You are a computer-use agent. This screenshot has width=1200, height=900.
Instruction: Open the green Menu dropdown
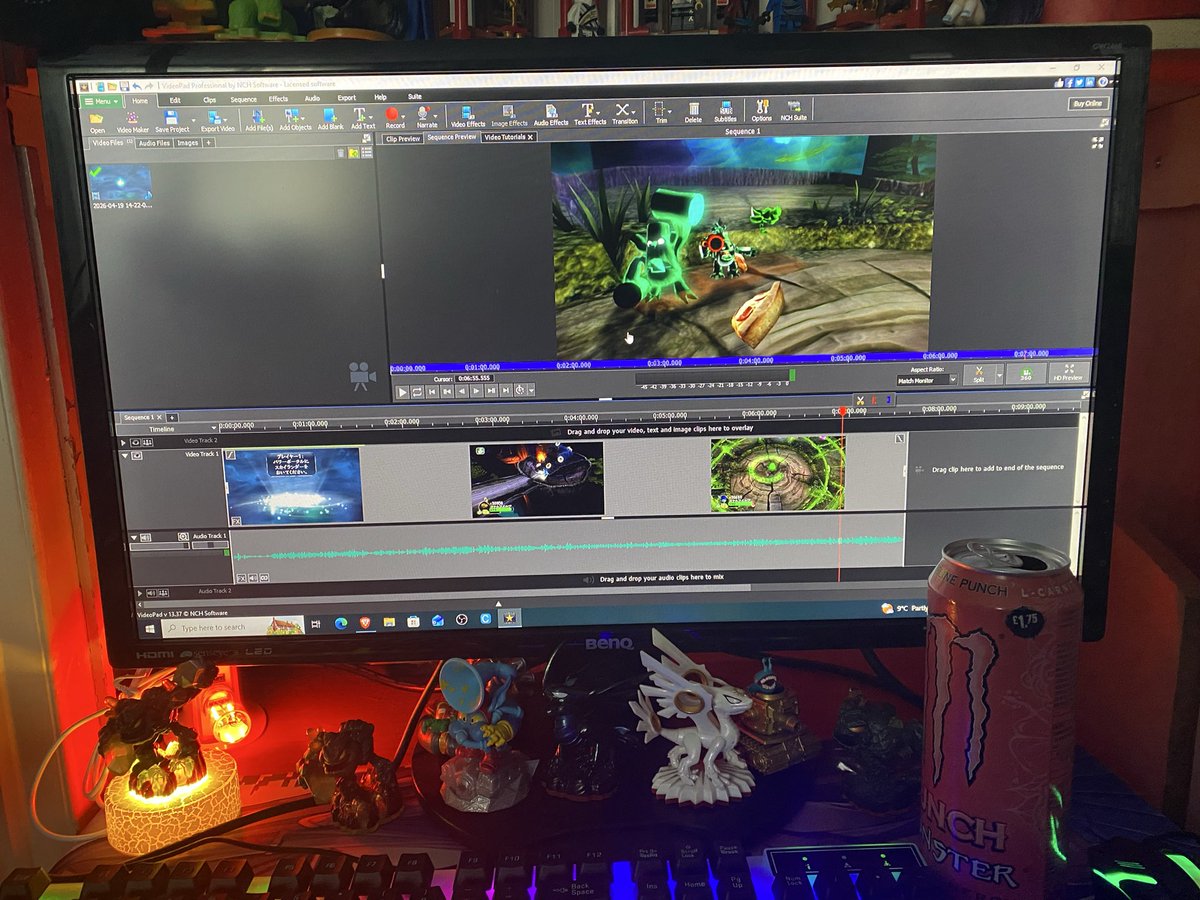point(102,102)
